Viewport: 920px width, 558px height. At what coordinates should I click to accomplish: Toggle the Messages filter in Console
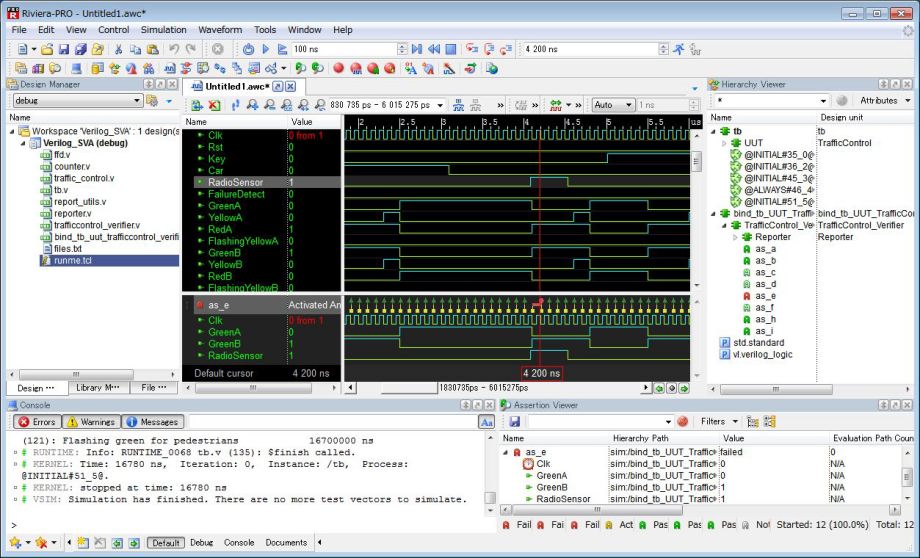click(x=152, y=422)
